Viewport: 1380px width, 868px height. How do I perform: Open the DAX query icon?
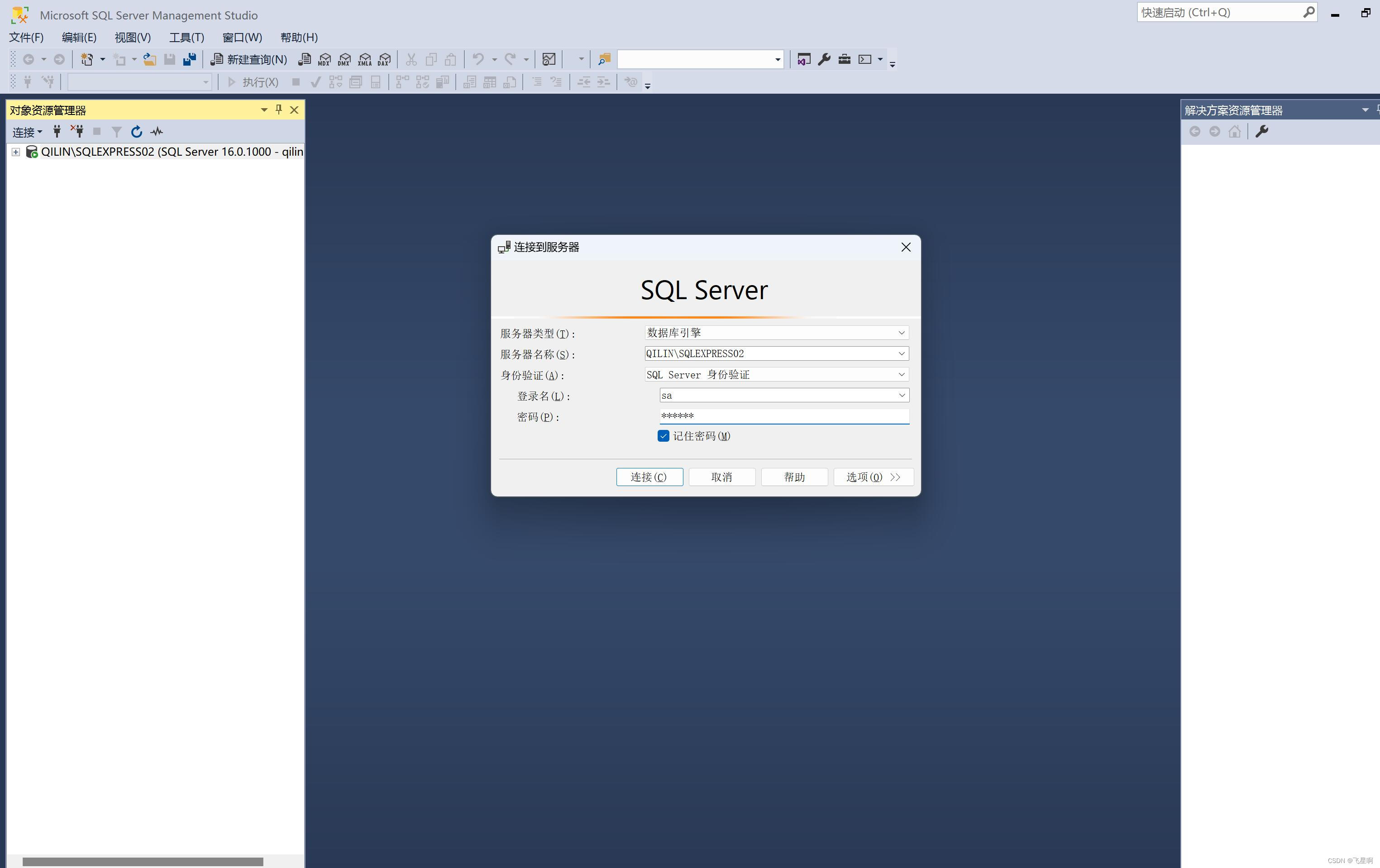385,60
